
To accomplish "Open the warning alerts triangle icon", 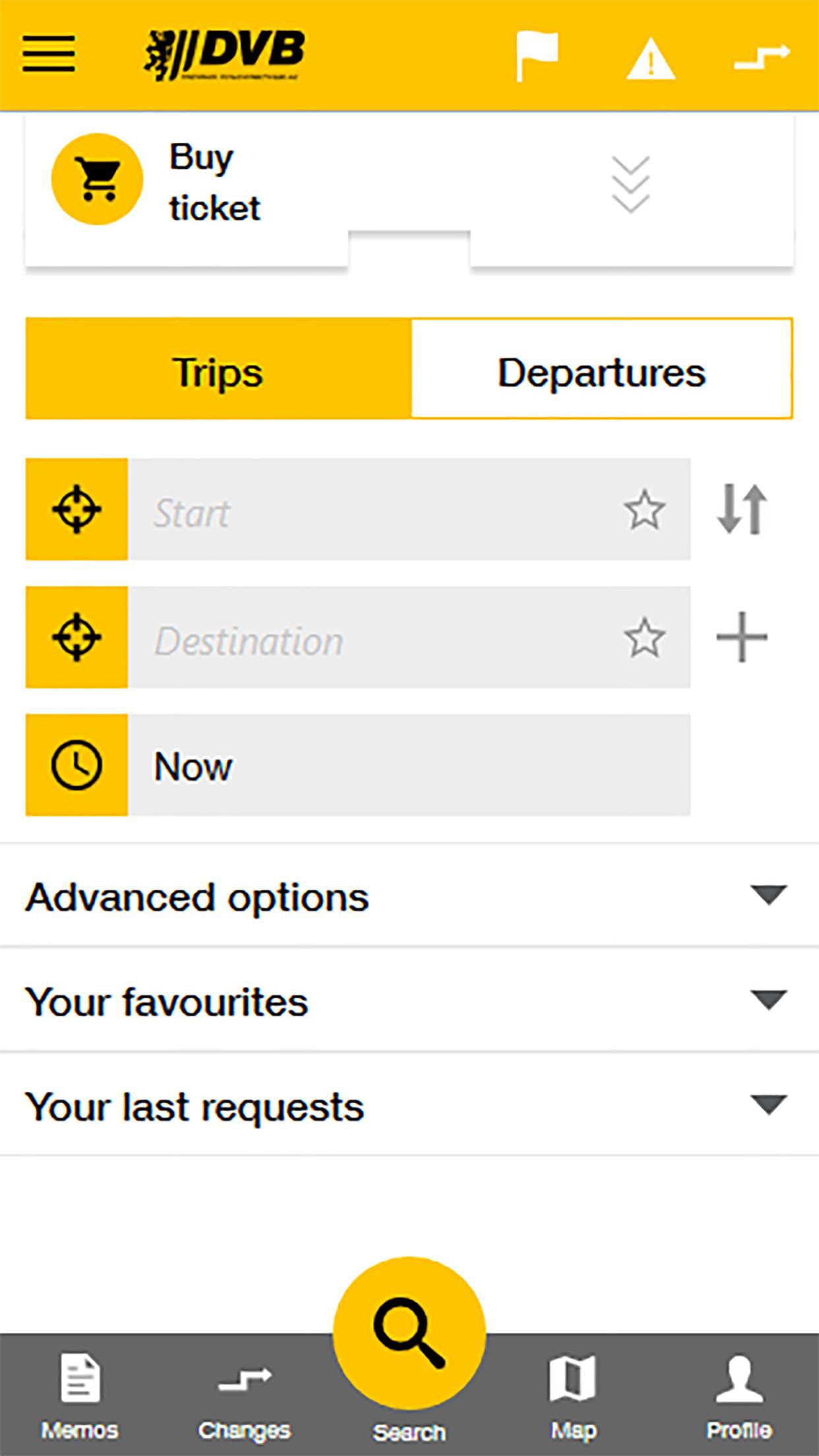I will pyautogui.click(x=650, y=59).
